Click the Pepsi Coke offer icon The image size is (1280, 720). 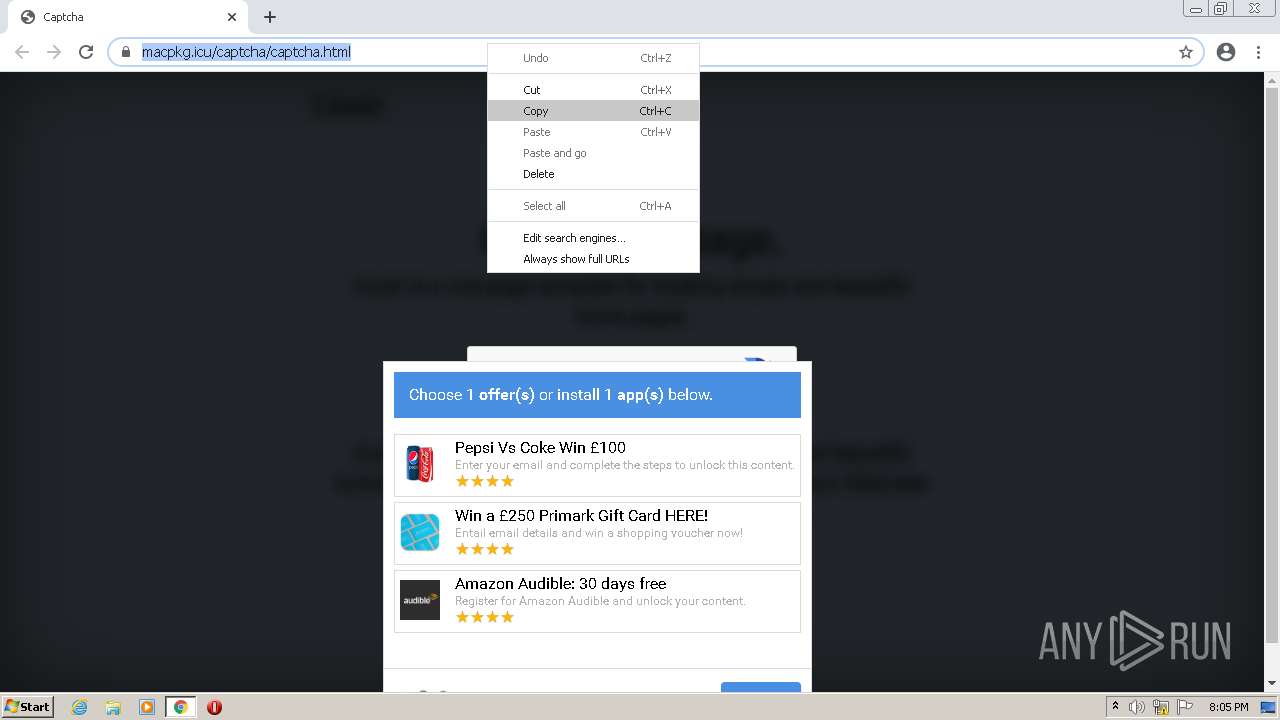pos(420,465)
